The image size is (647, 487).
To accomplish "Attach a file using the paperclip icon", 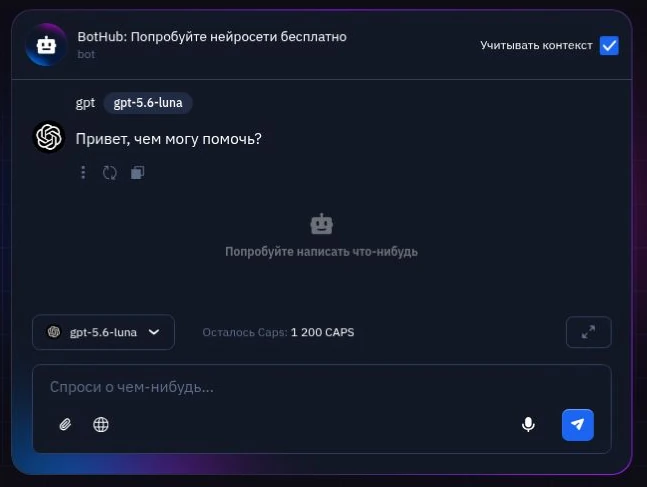I will (x=65, y=424).
